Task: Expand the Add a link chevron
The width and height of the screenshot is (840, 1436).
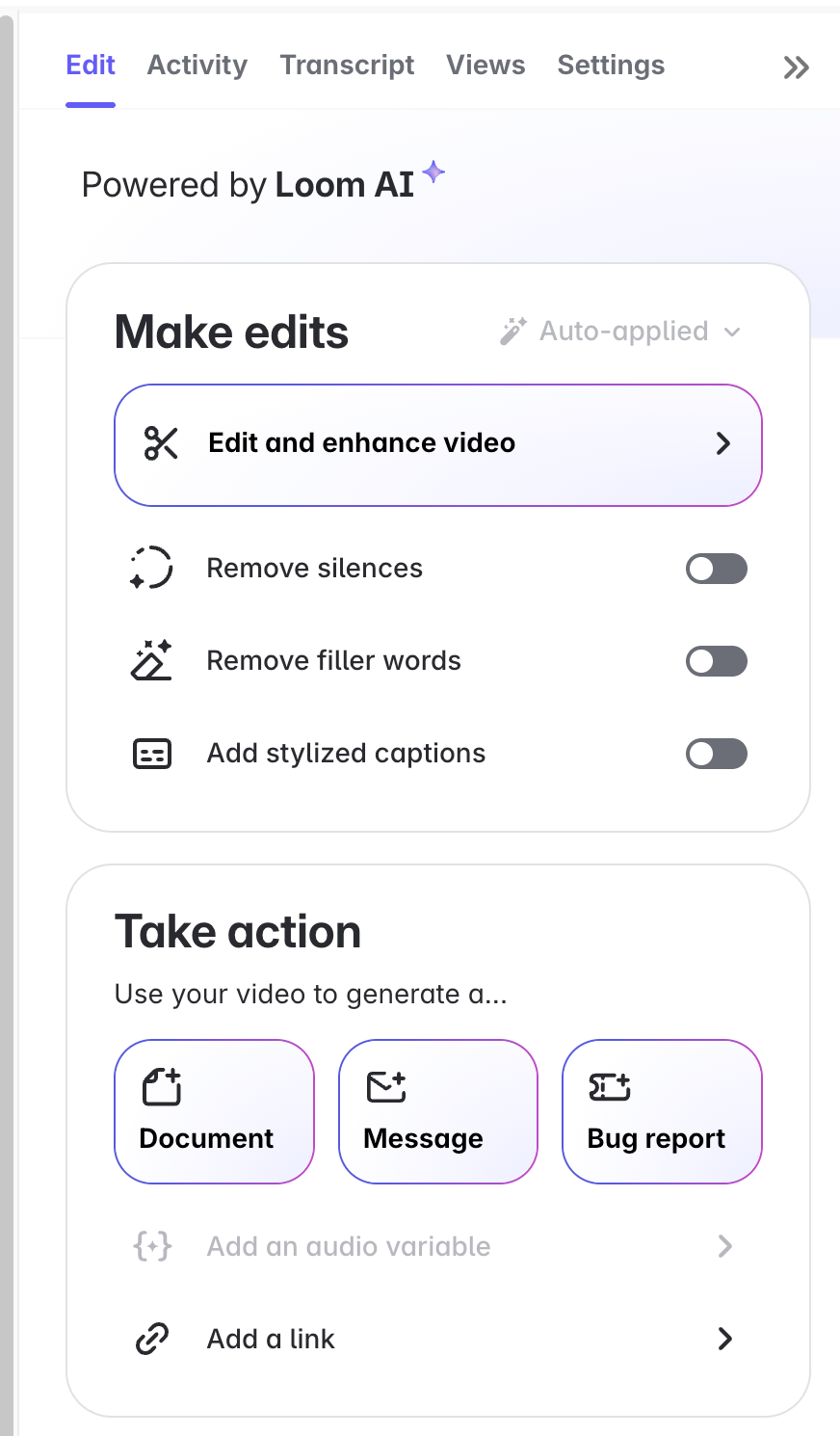Action: coord(725,1339)
